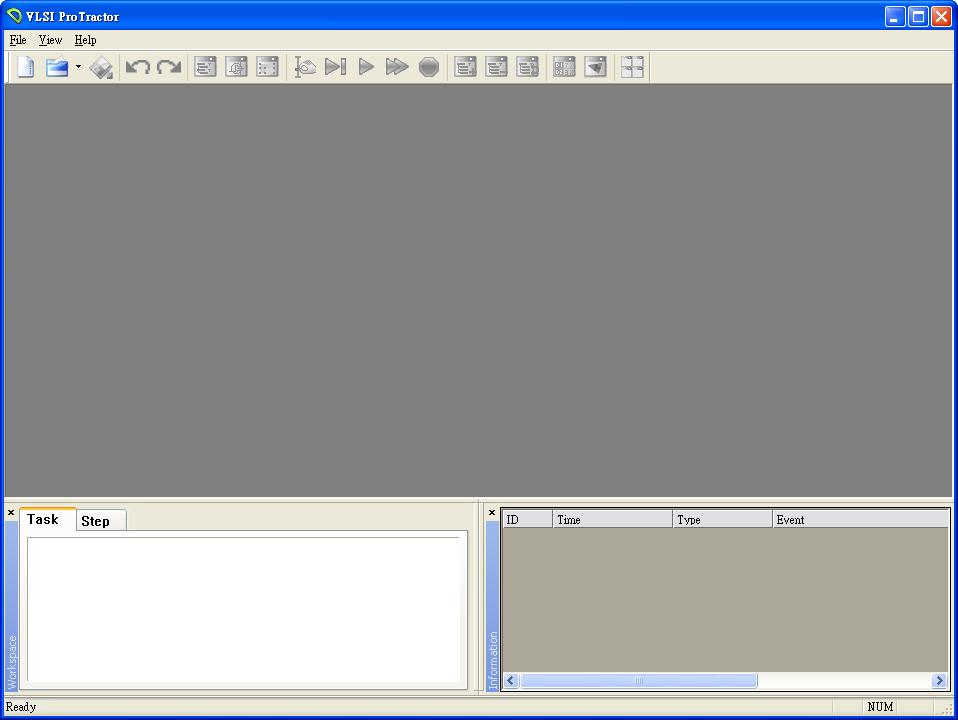Open the File menu
Image resolution: width=958 pixels, height=720 pixels.
tap(18, 40)
